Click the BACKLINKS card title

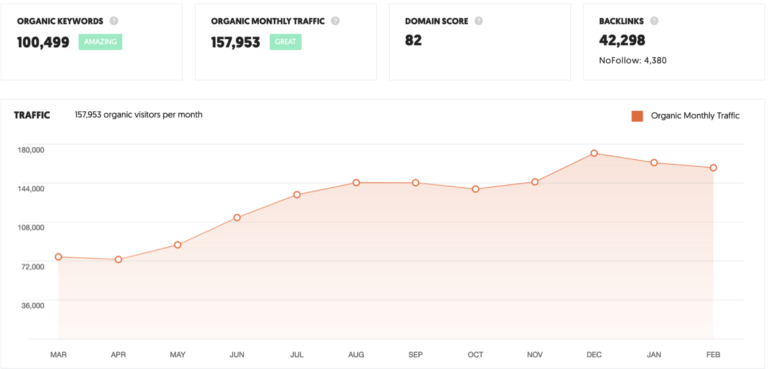point(622,22)
